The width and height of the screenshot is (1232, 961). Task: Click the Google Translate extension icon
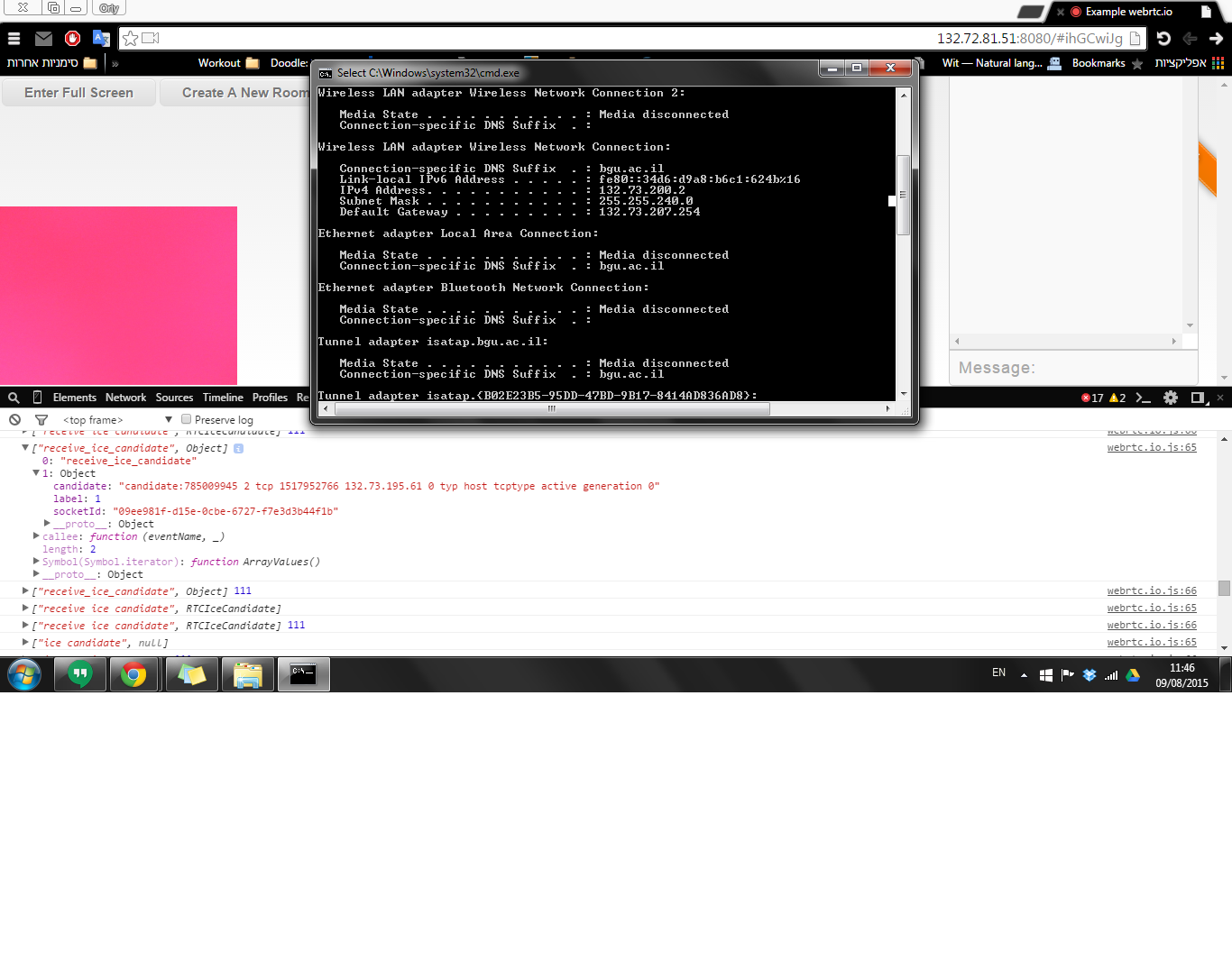coord(101,39)
